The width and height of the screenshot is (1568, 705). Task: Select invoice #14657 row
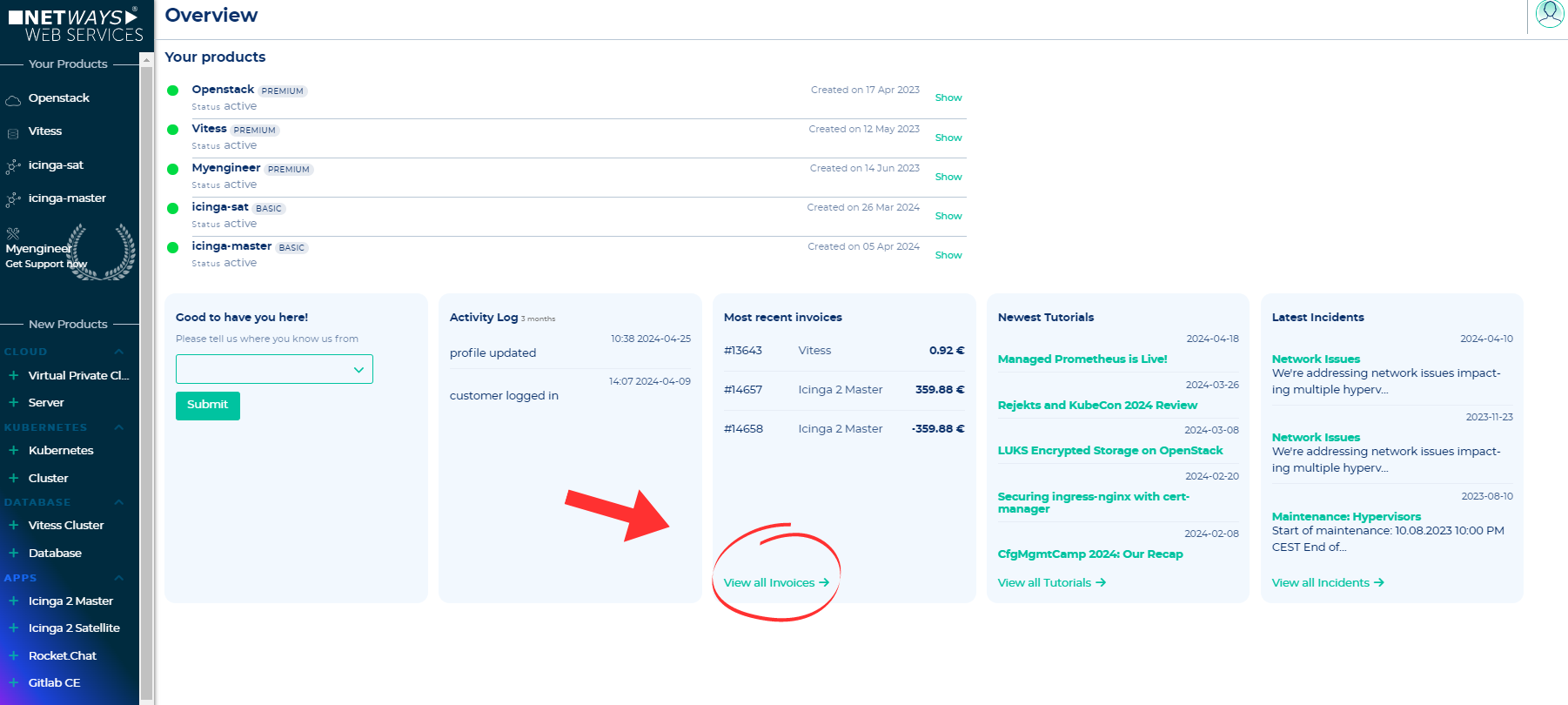point(844,389)
